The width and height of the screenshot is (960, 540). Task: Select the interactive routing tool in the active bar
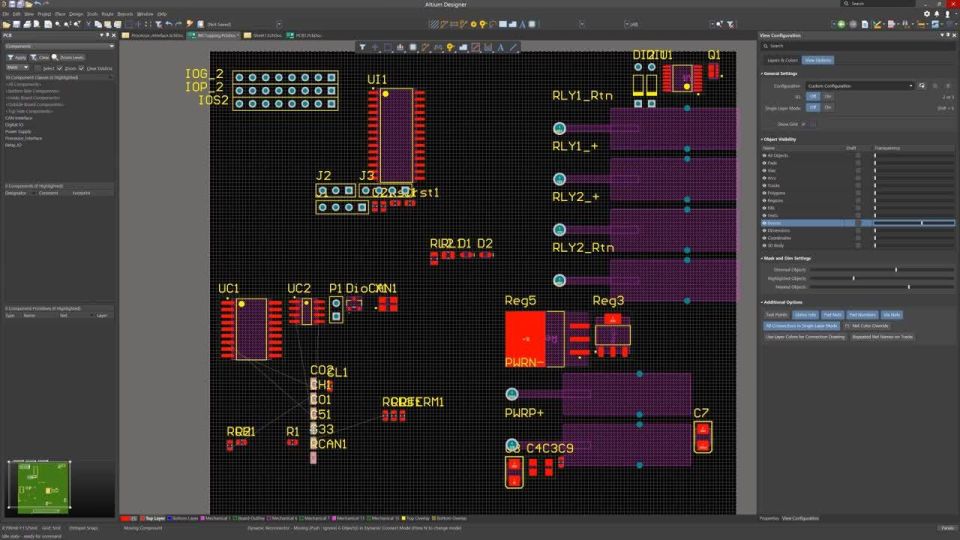426,47
